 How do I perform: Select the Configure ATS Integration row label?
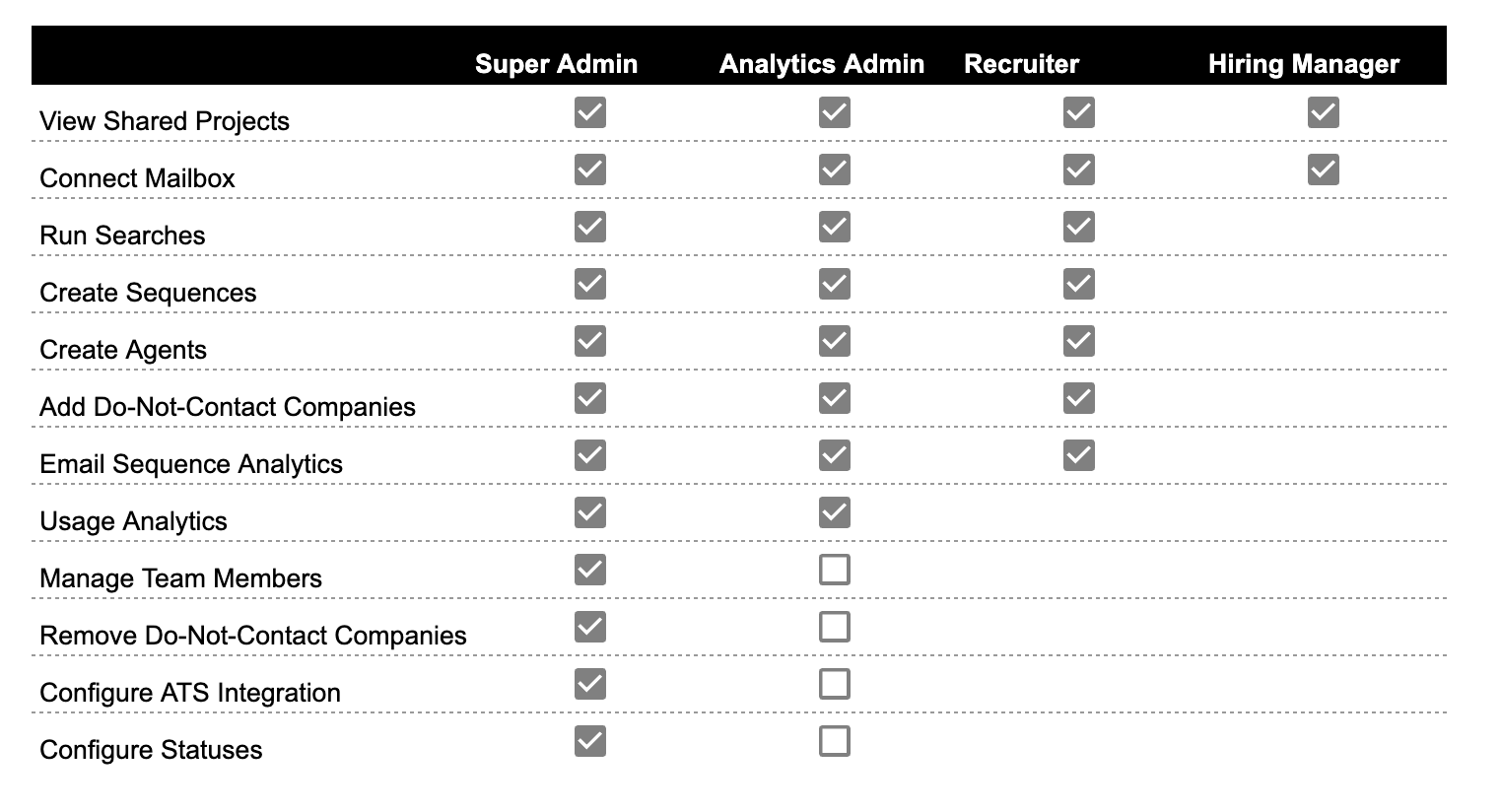click(190, 693)
